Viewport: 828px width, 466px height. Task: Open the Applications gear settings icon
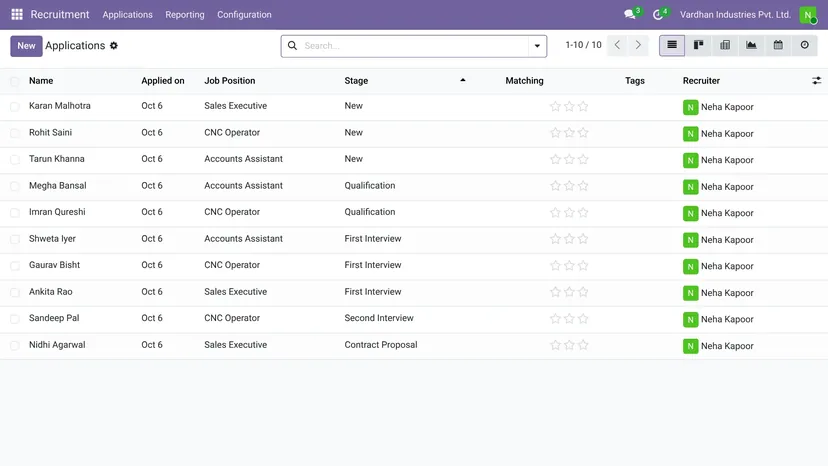tap(114, 45)
